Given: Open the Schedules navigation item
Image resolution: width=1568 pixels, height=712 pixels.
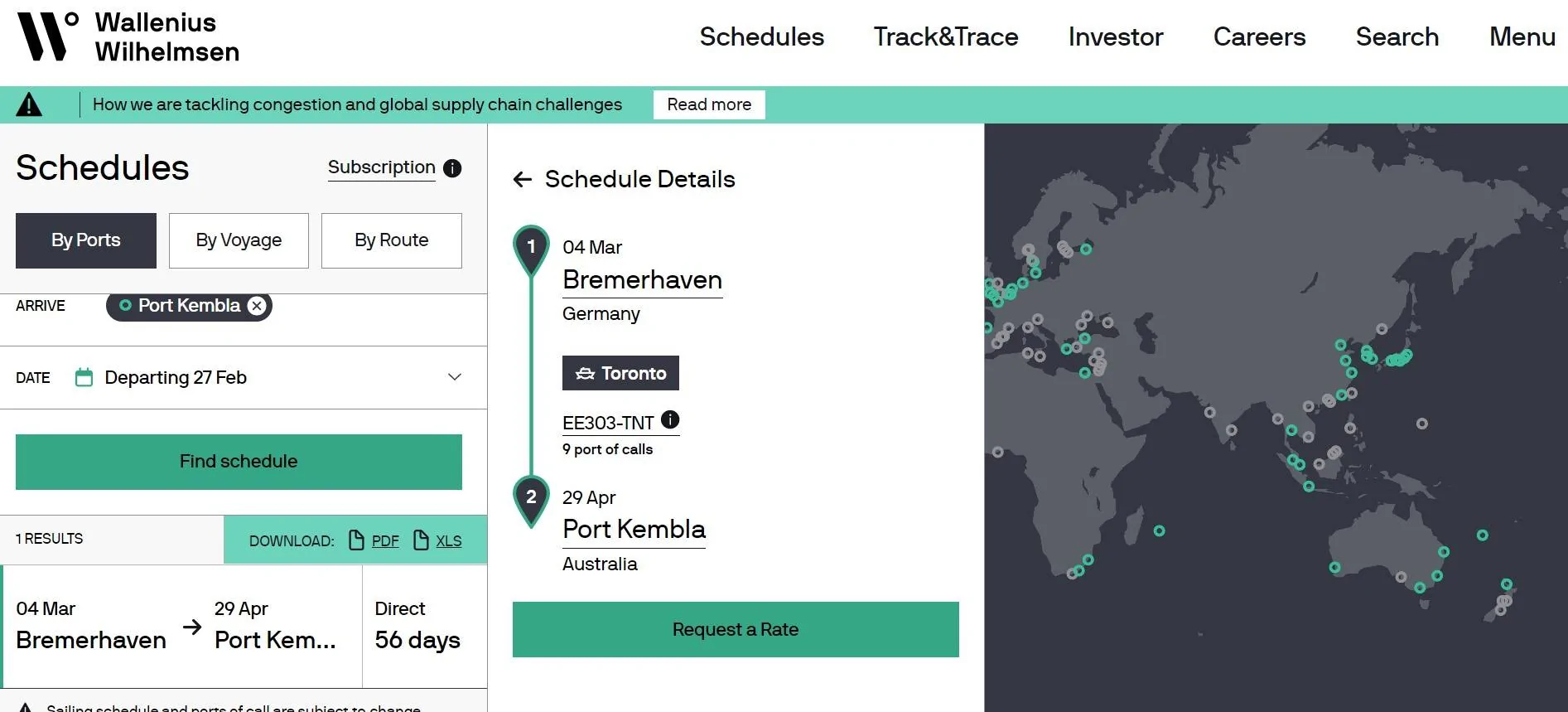Looking at the screenshot, I should pos(762,37).
